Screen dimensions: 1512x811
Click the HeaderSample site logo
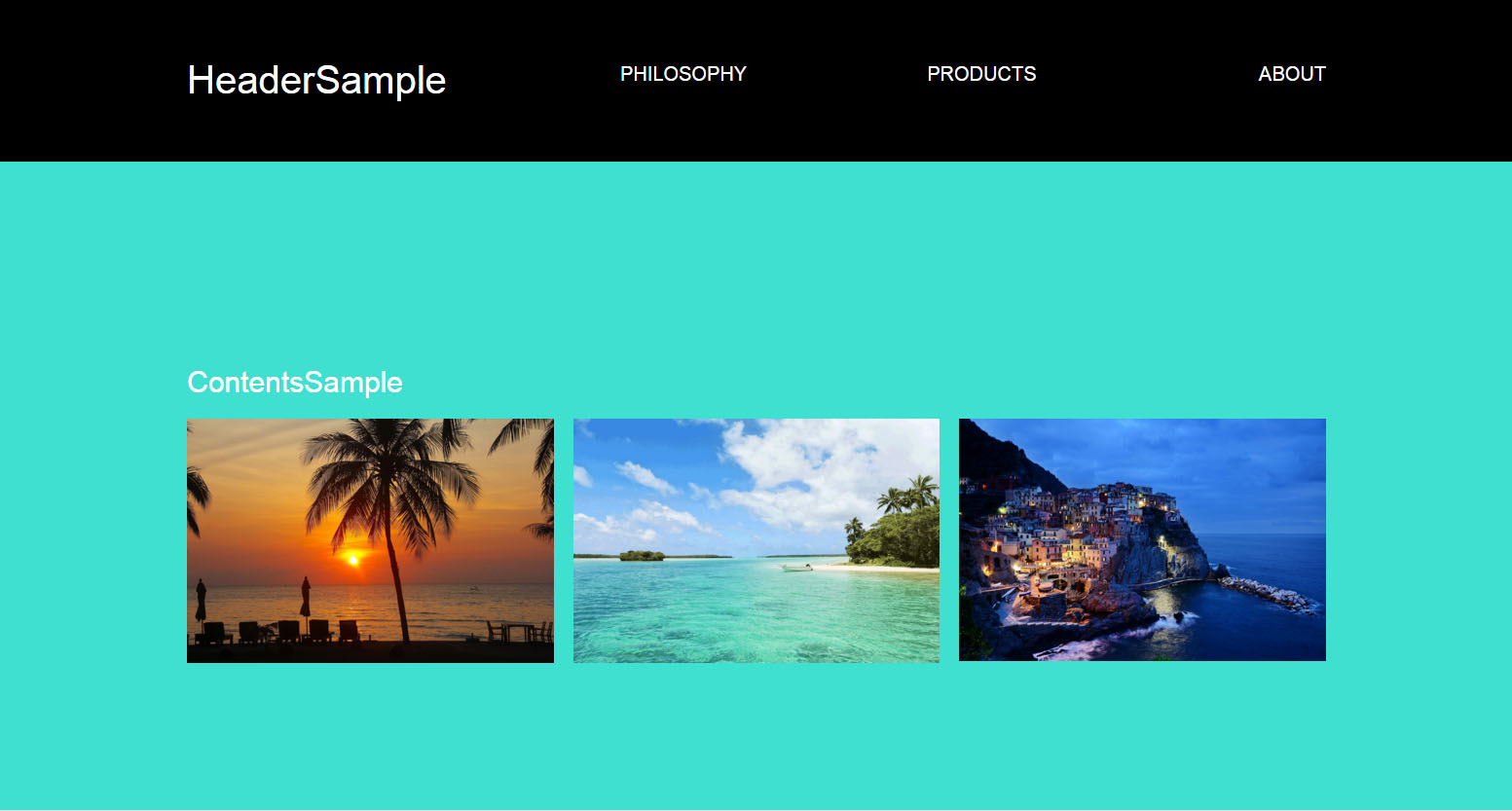click(316, 80)
